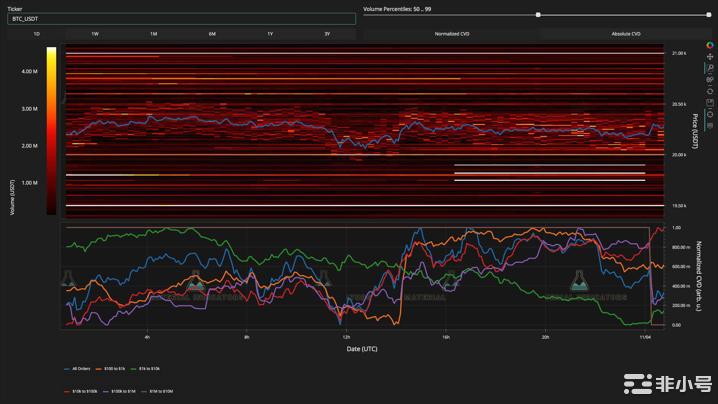Activate the Box Zoom magnifier tool
The height and width of the screenshot is (404, 718).
(x=709, y=68)
